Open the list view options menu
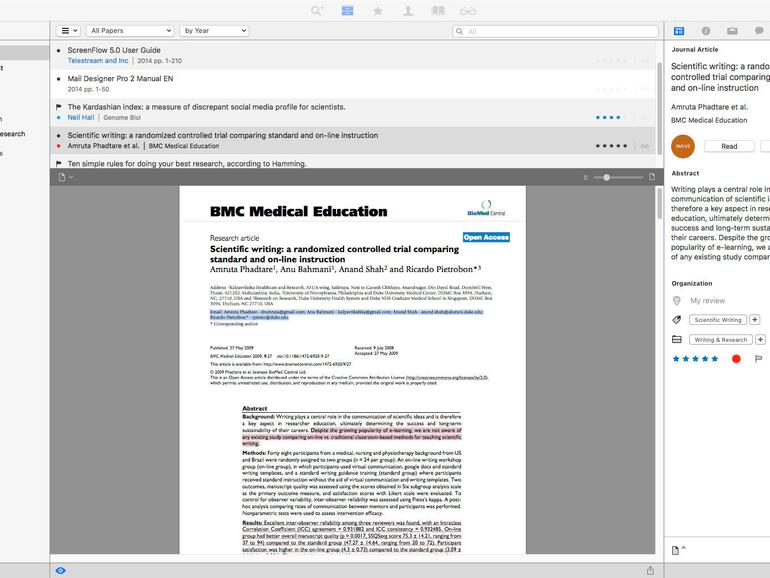This screenshot has height=578, width=770. 68,30
